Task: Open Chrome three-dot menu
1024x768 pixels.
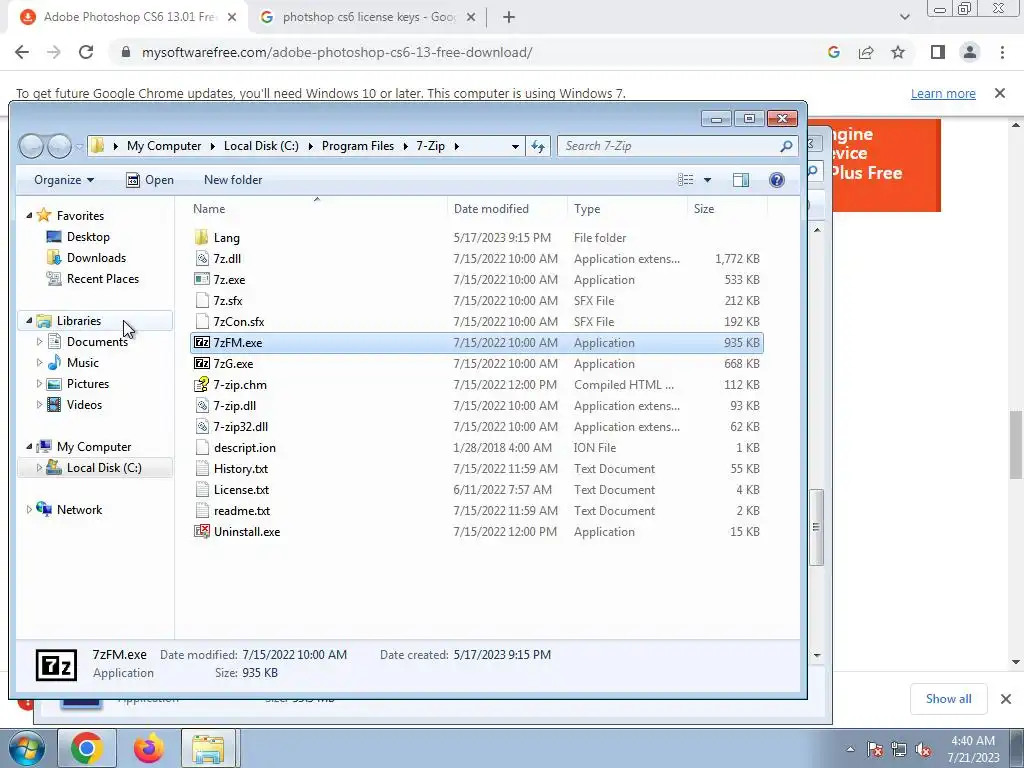Action: [x=1002, y=52]
